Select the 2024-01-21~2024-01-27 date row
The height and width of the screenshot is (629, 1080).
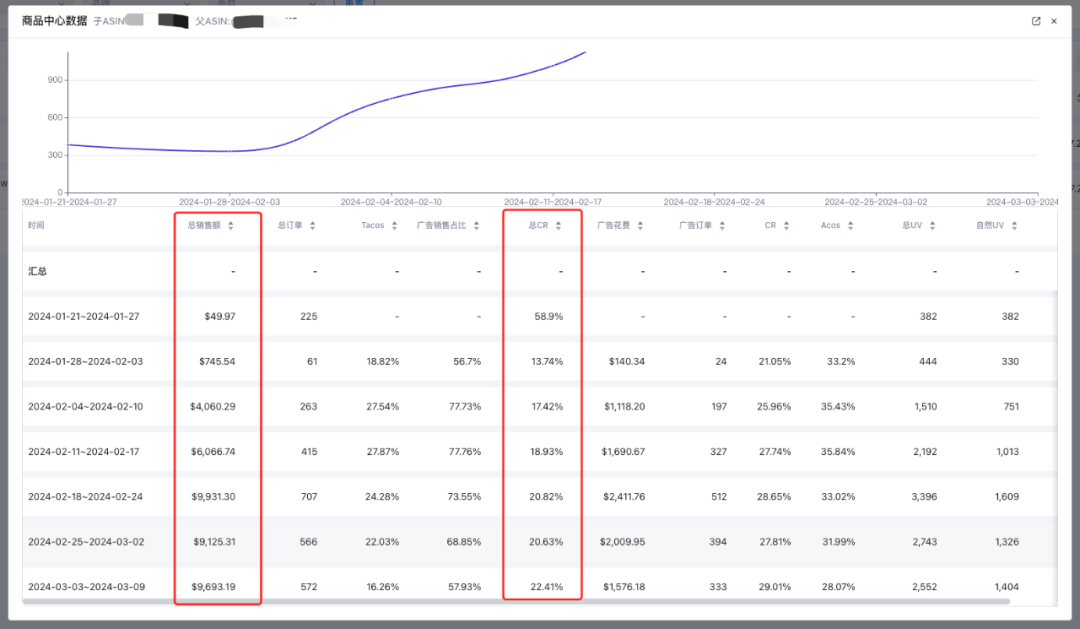point(84,316)
